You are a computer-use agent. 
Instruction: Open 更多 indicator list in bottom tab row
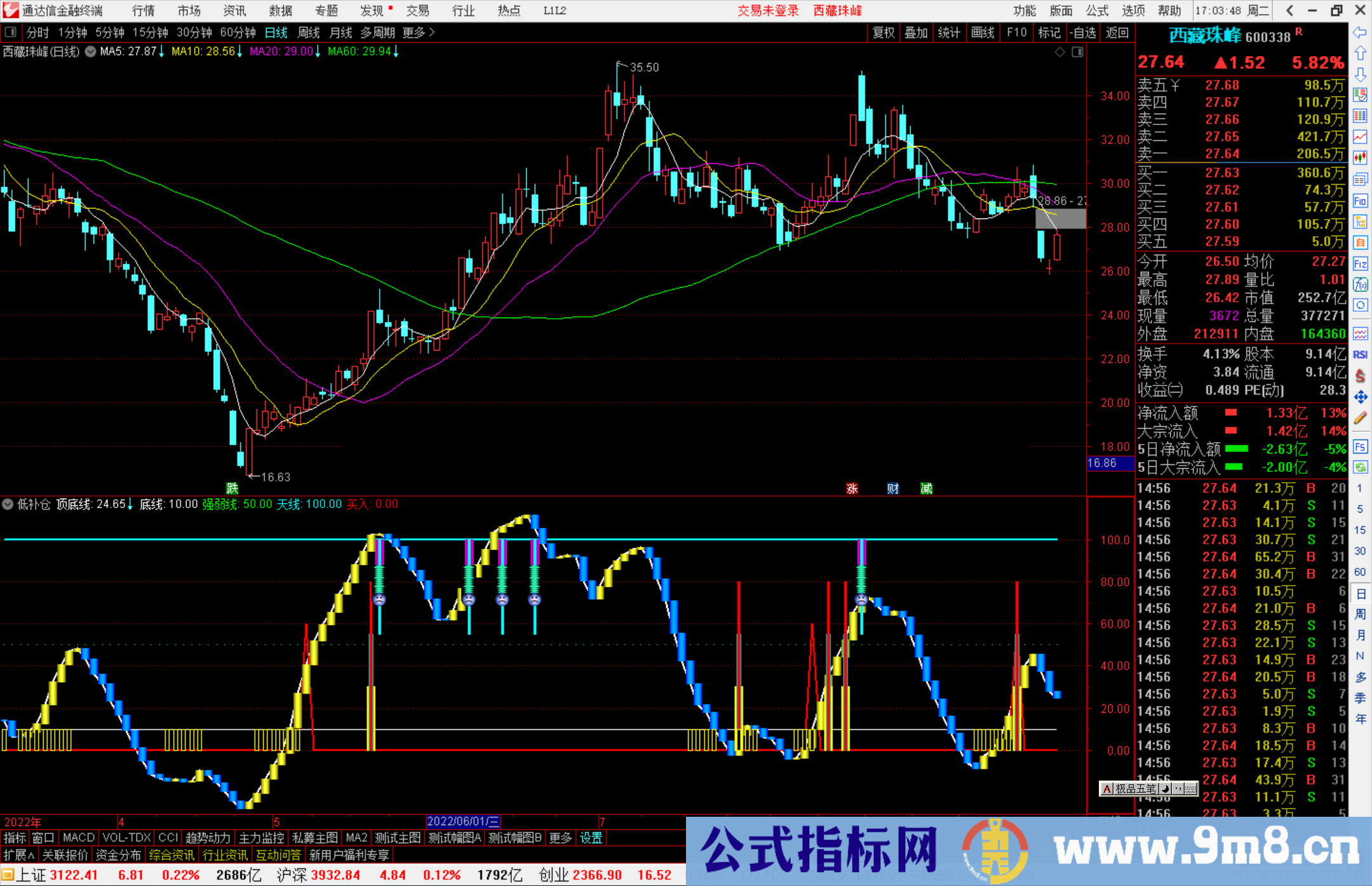pyautogui.click(x=560, y=838)
